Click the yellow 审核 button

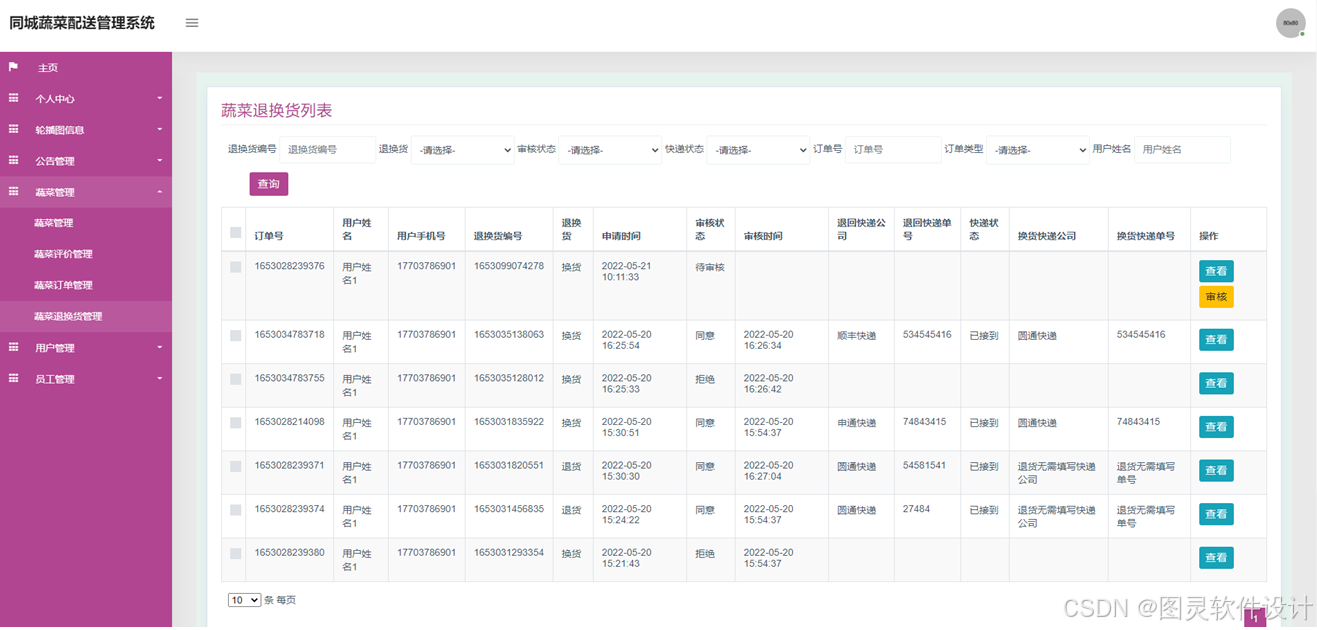click(1216, 297)
